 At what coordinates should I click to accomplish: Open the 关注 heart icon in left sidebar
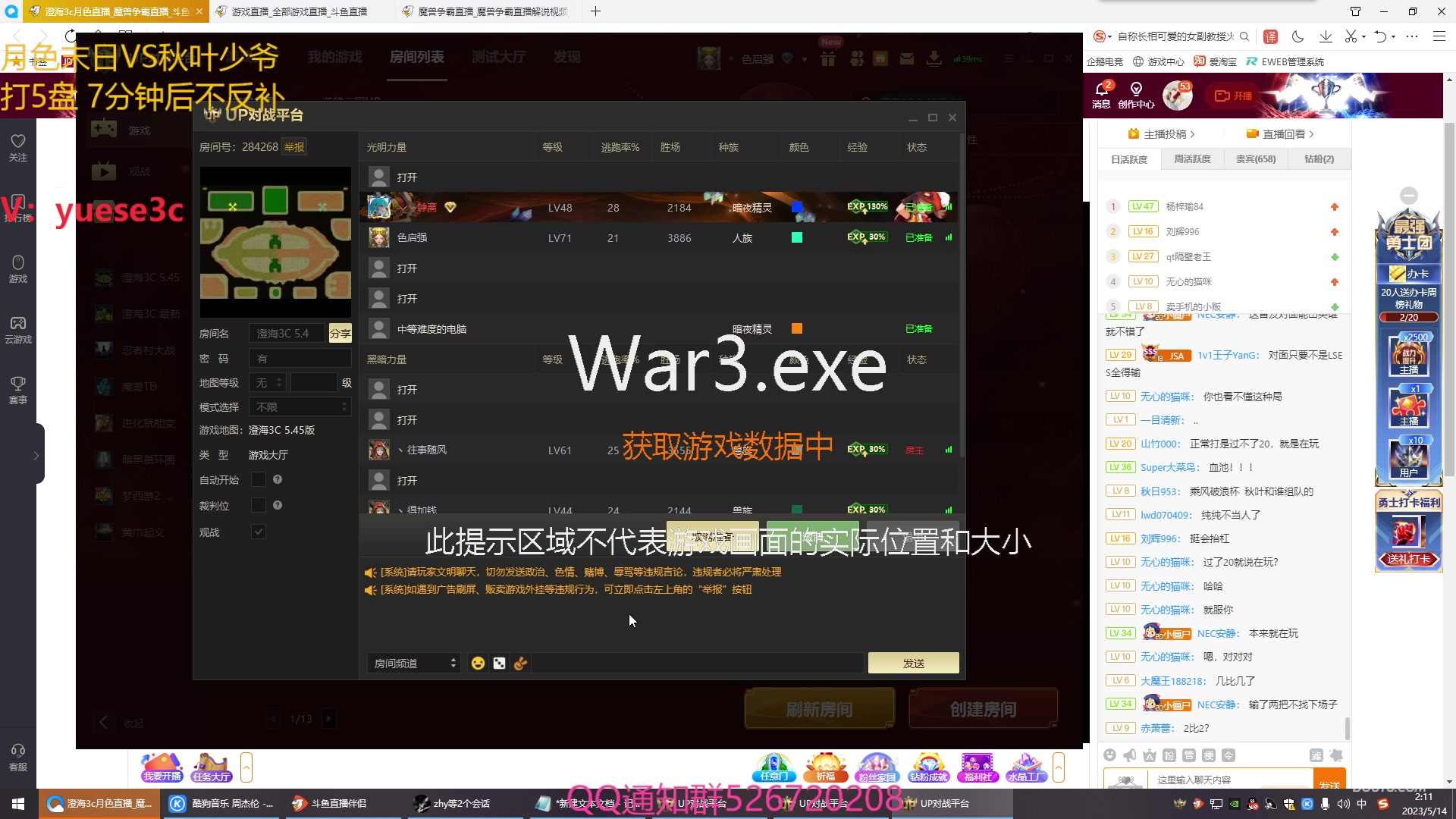pos(18,147)
